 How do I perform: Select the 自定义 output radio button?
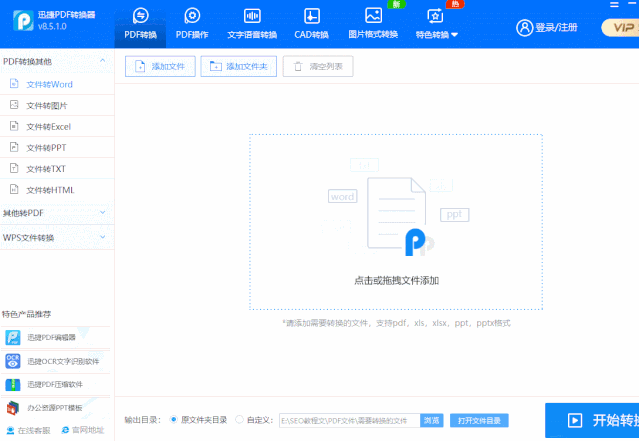point(240,419)
